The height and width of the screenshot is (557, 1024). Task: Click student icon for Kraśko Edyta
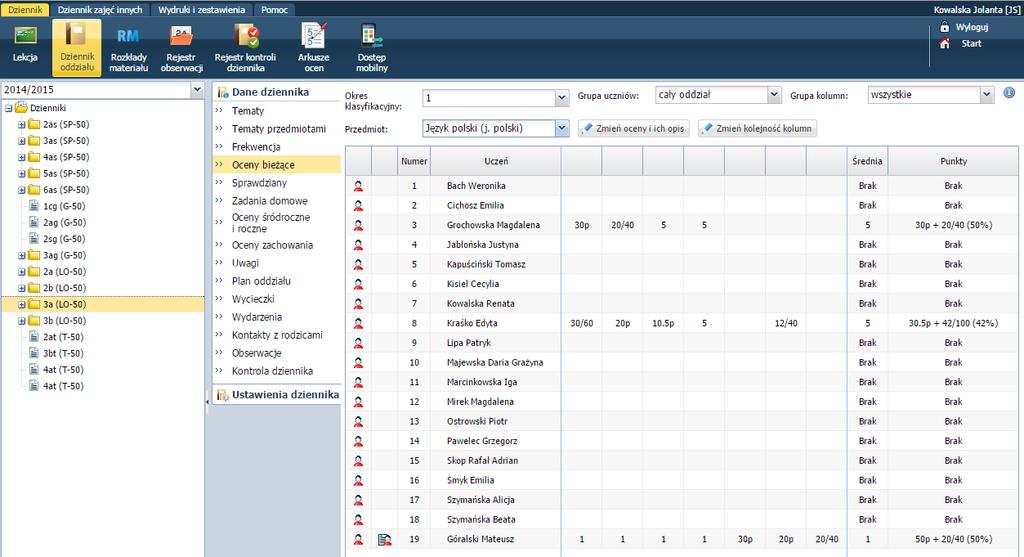click(x=358, y=323)
